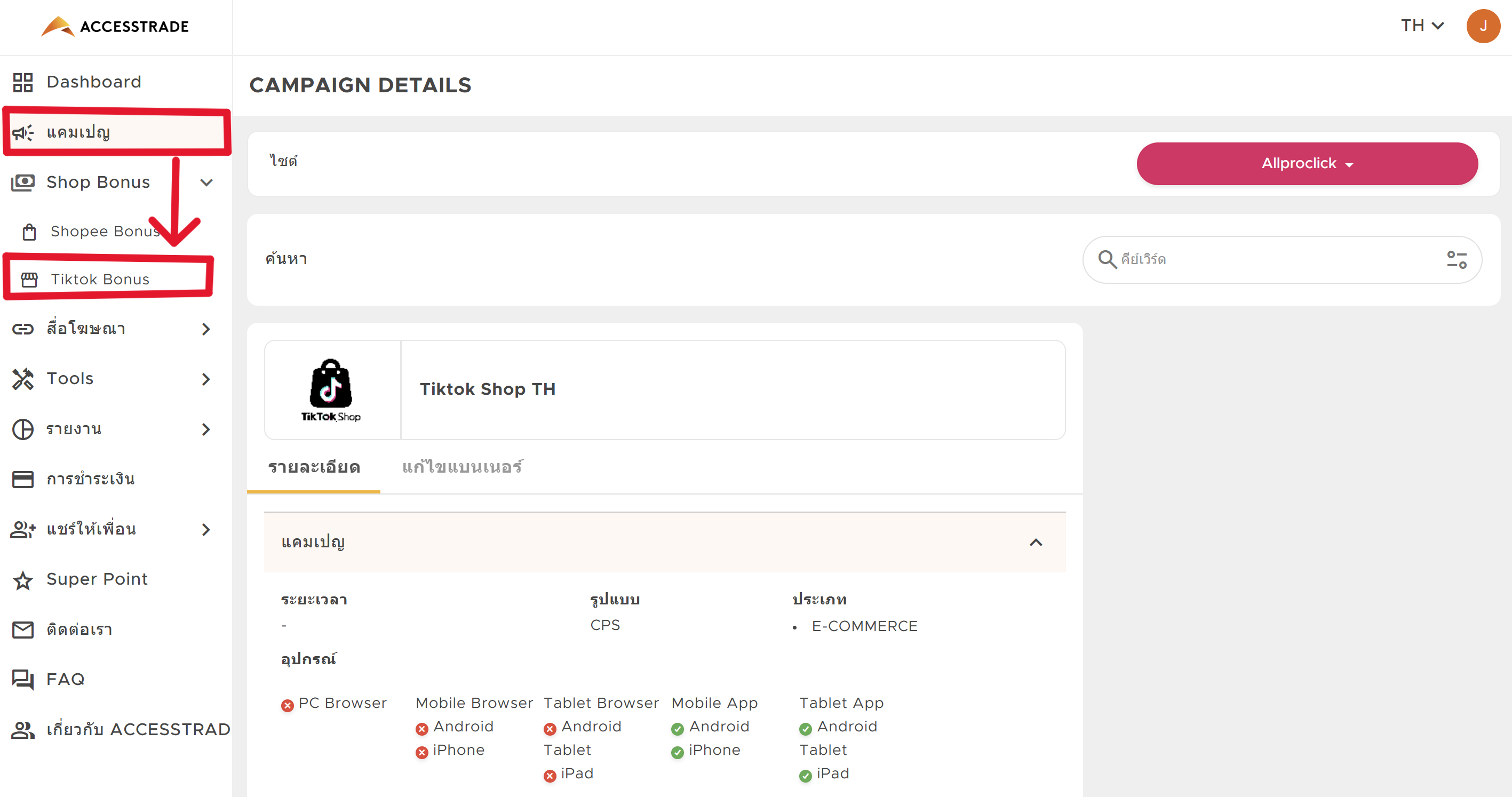Click the ACCESSTRADE logo
1512x797 pixels.
(115, 27)
